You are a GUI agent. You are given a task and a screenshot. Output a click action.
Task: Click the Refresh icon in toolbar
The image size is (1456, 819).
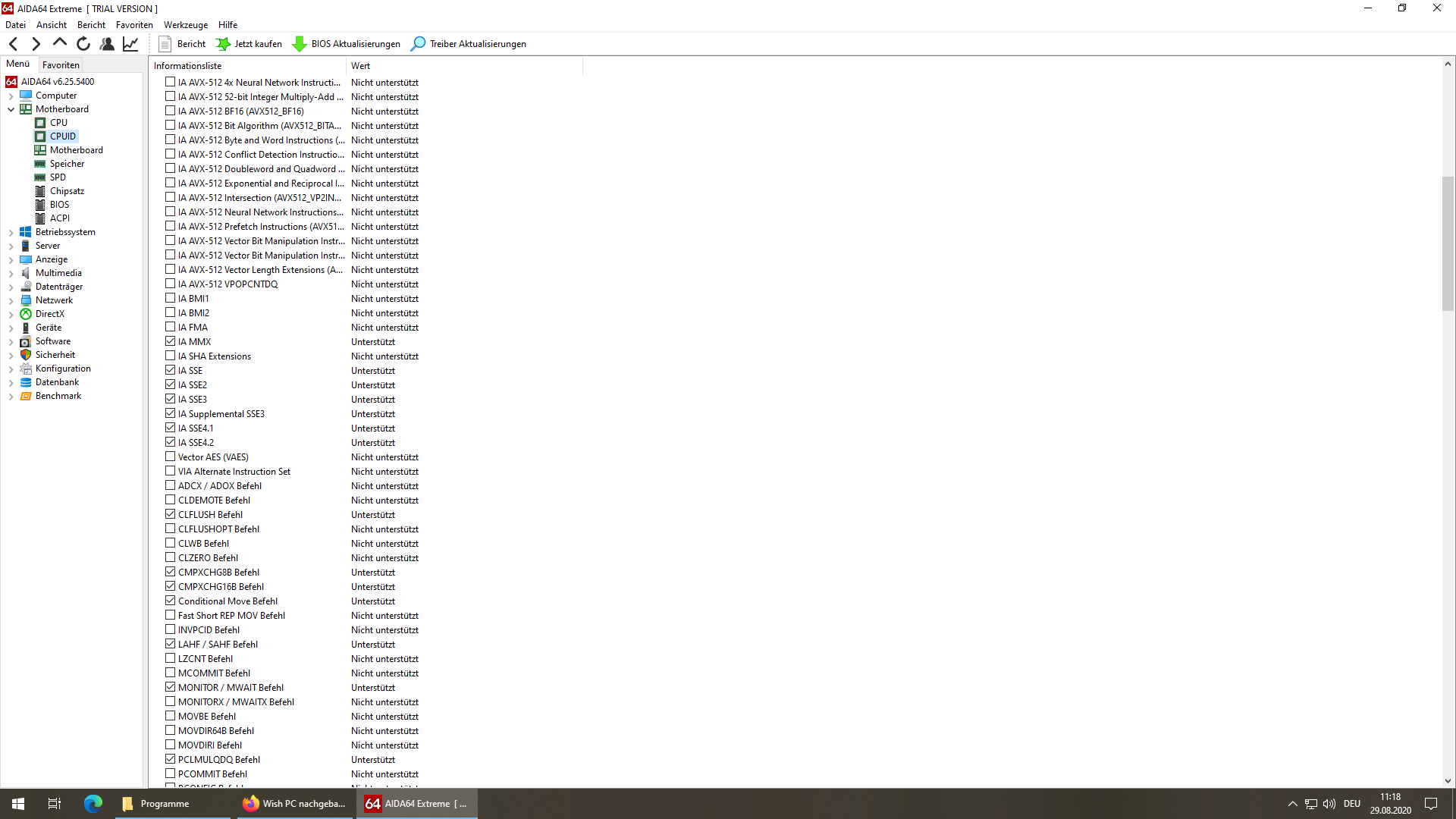(83, 44)
